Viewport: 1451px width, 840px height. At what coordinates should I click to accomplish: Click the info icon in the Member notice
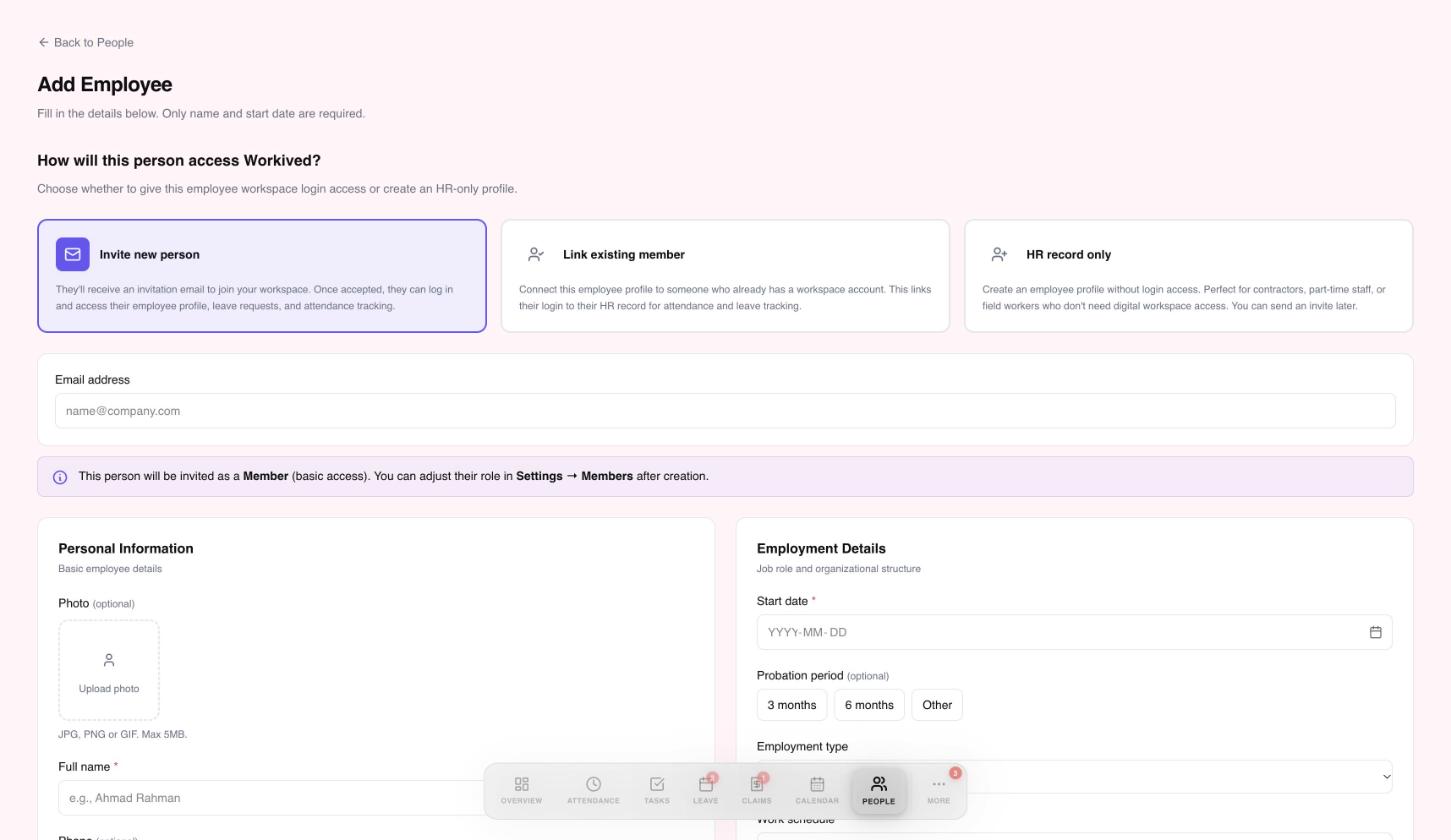[60, 477]
